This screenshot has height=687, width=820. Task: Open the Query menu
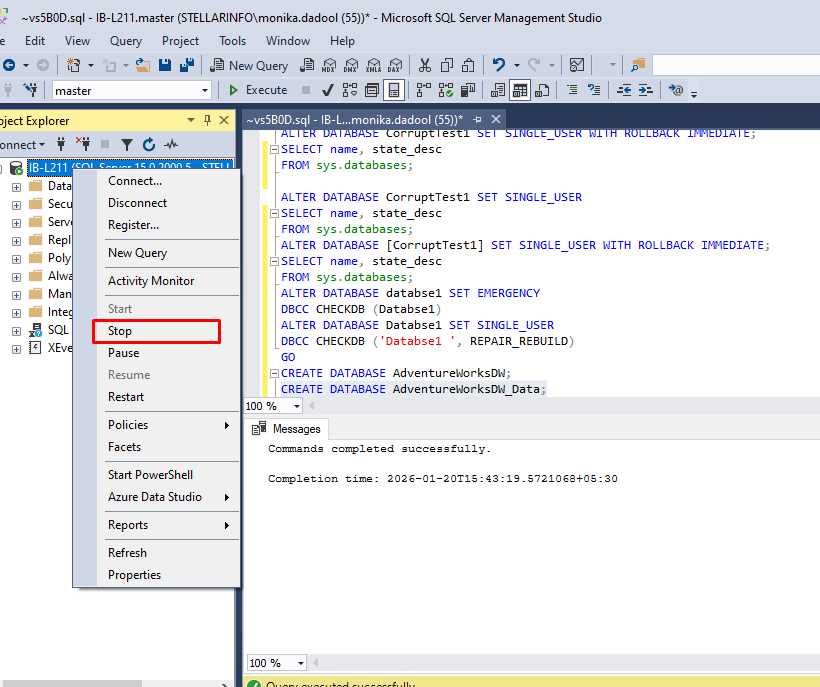125,41
